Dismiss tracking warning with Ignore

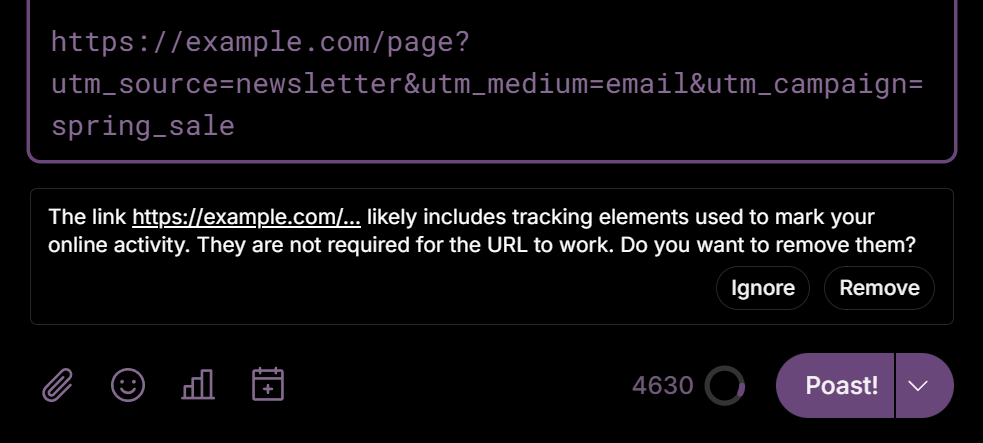[x=763, y=288]
